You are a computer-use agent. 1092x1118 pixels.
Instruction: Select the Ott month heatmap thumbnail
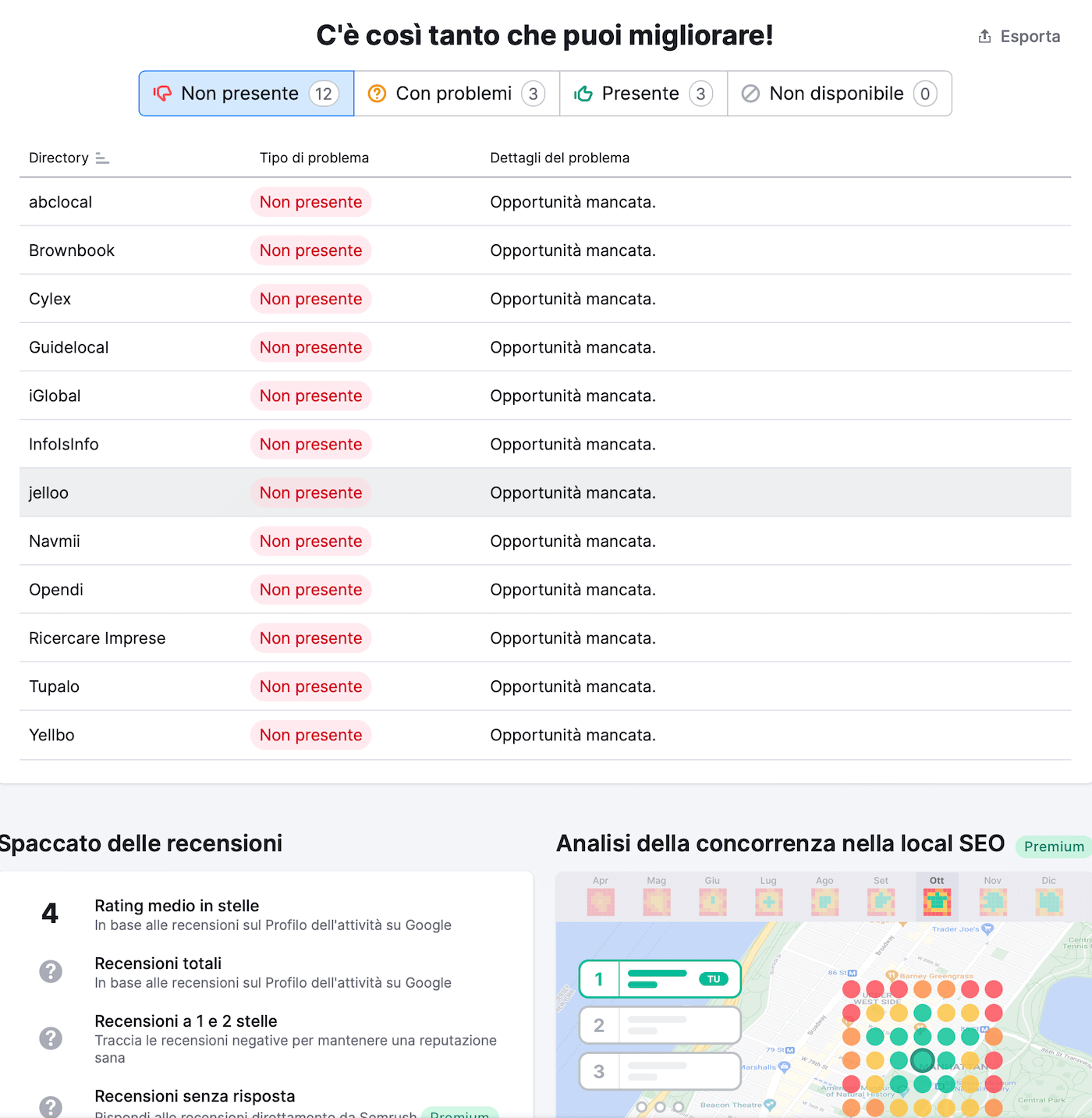coord(937,900)
